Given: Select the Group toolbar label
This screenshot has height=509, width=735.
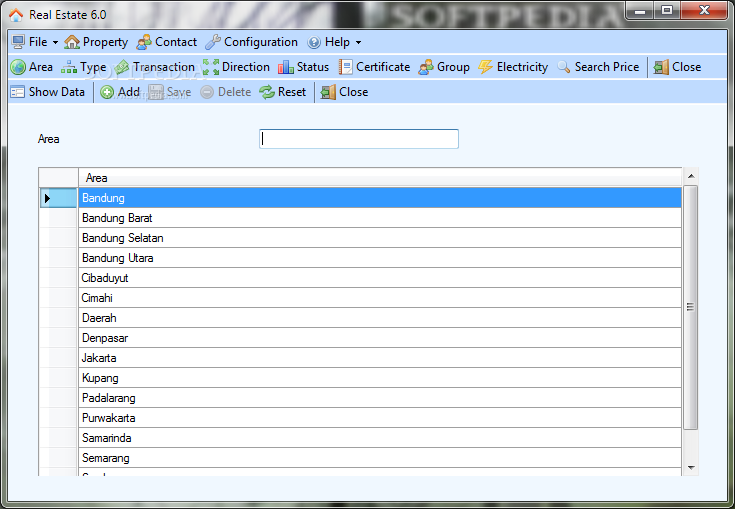Looking at the screenshot, I should click(x=453, y=67).
